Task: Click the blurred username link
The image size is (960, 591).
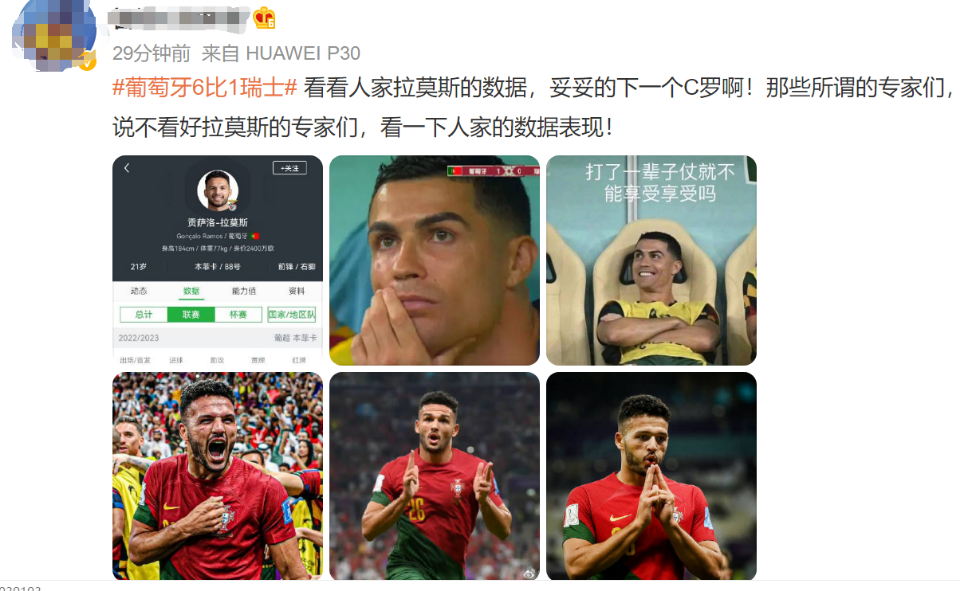Action: (x=178, y=18)
